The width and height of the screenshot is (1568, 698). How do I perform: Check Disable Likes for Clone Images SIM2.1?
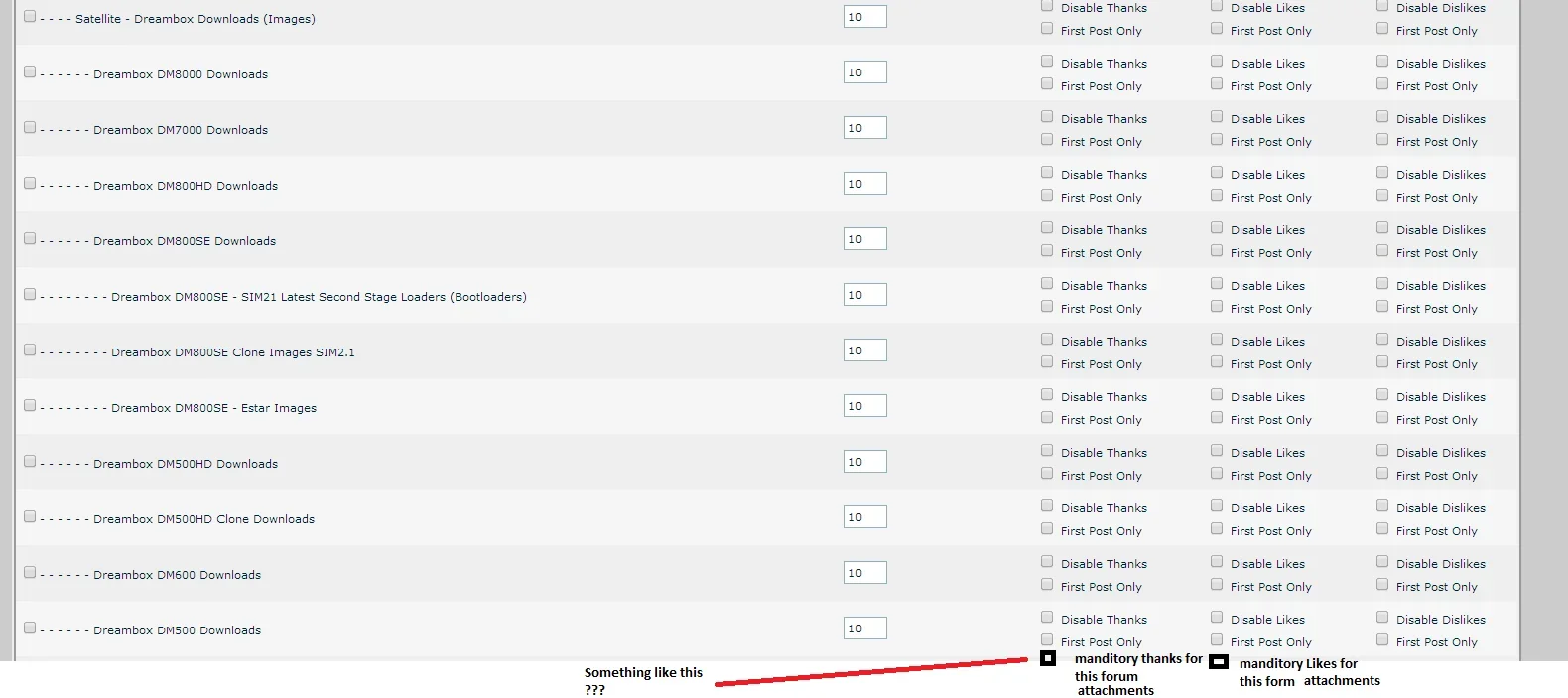(1217, 339)
